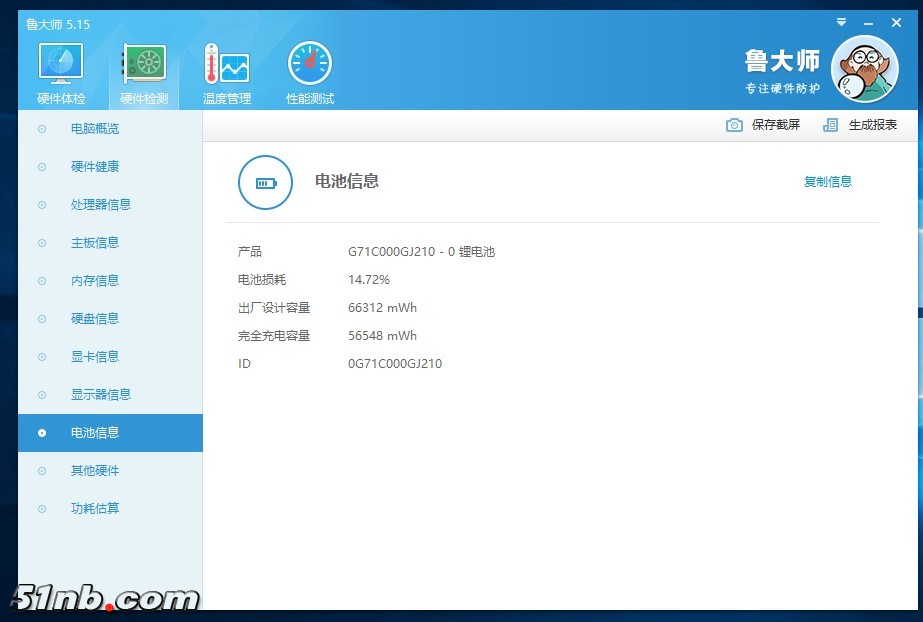The height and width of the screenshot is (622, 923).
Task: Open 功耗估算 in the sidebar
Action: pos(95,509)
